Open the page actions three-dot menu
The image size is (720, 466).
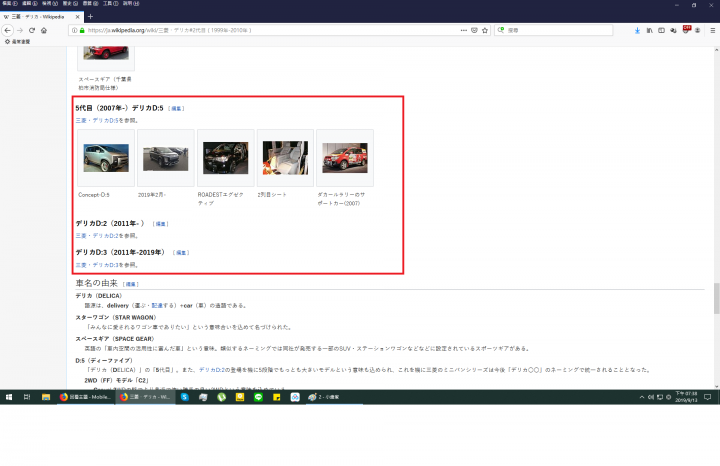coord(464,30)
